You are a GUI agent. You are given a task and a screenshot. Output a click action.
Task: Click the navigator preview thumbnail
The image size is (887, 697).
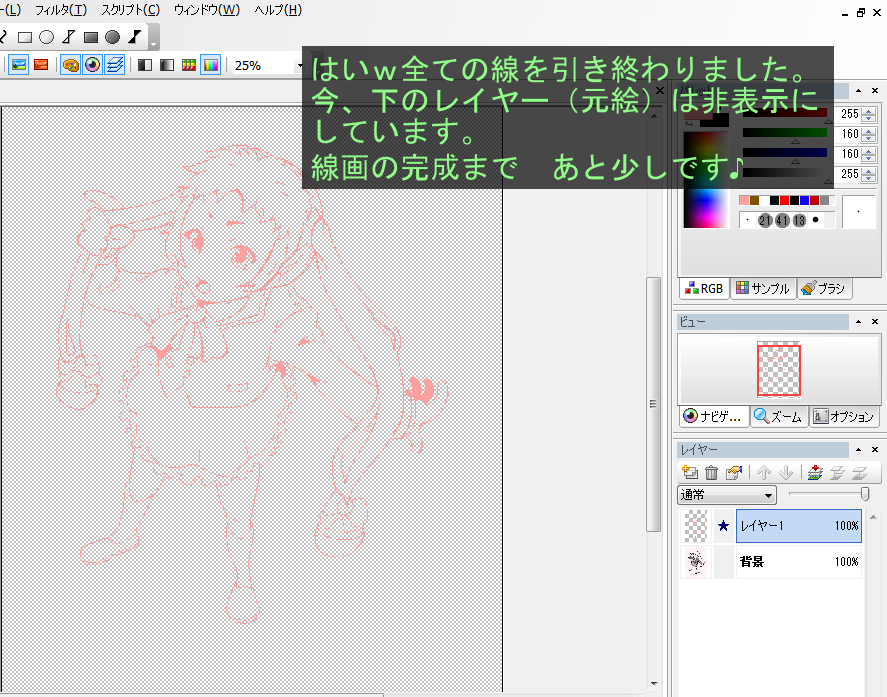(779, 370)
